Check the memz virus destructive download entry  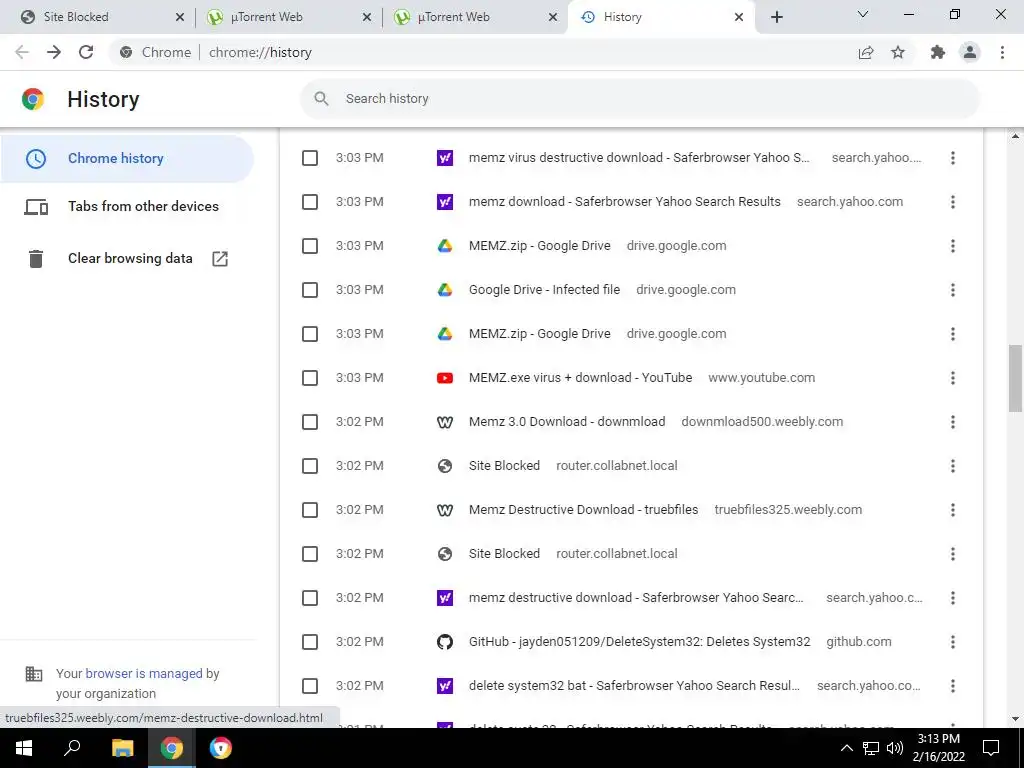pos(310,158)
